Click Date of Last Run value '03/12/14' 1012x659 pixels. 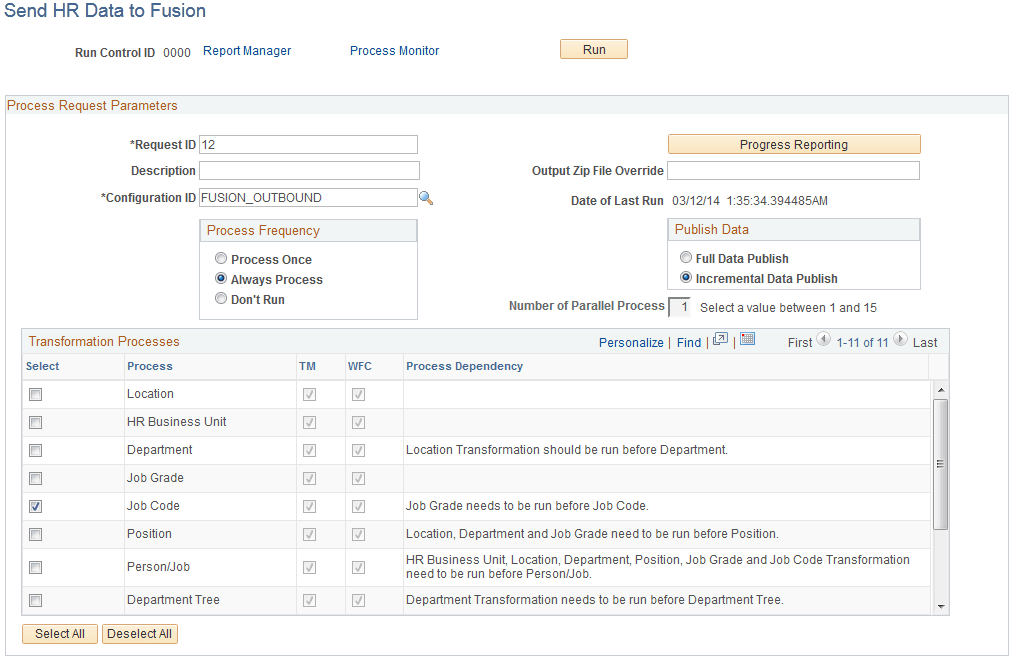[696, 201]
